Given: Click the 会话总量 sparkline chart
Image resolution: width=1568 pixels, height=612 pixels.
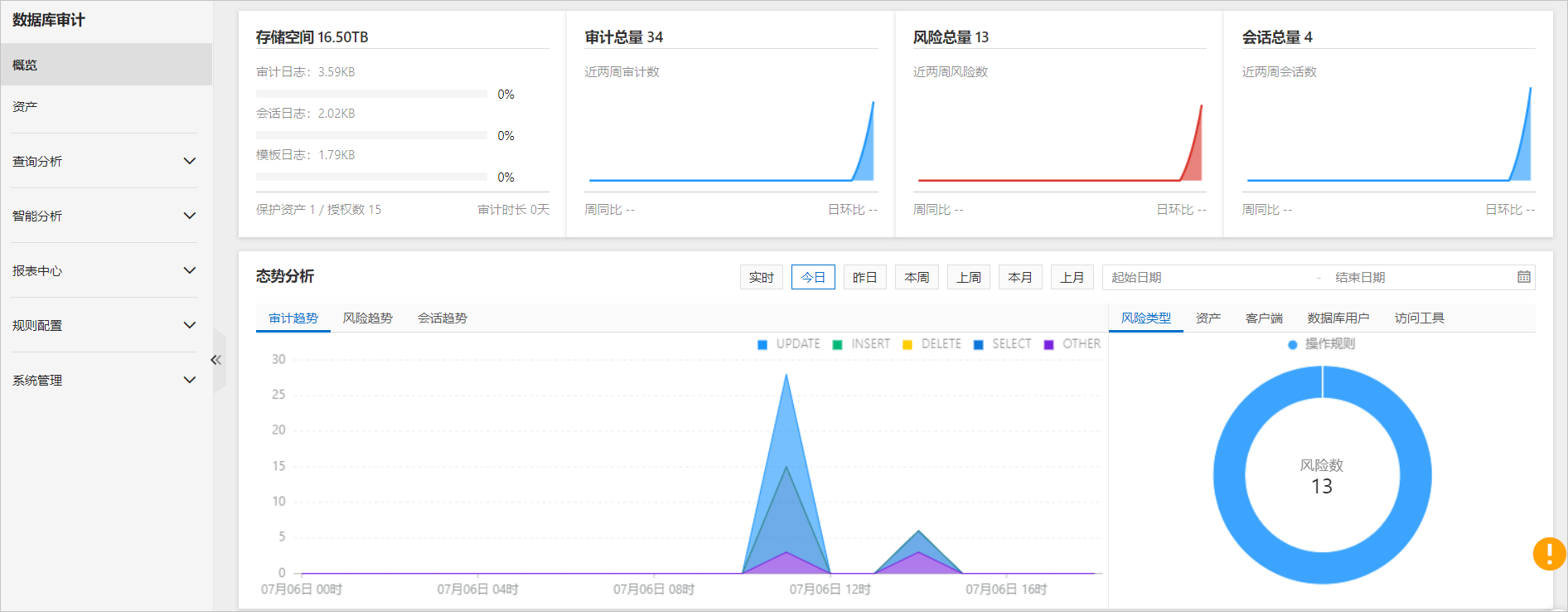Looking at the screenshot, I should click(x=1389, y=134).
